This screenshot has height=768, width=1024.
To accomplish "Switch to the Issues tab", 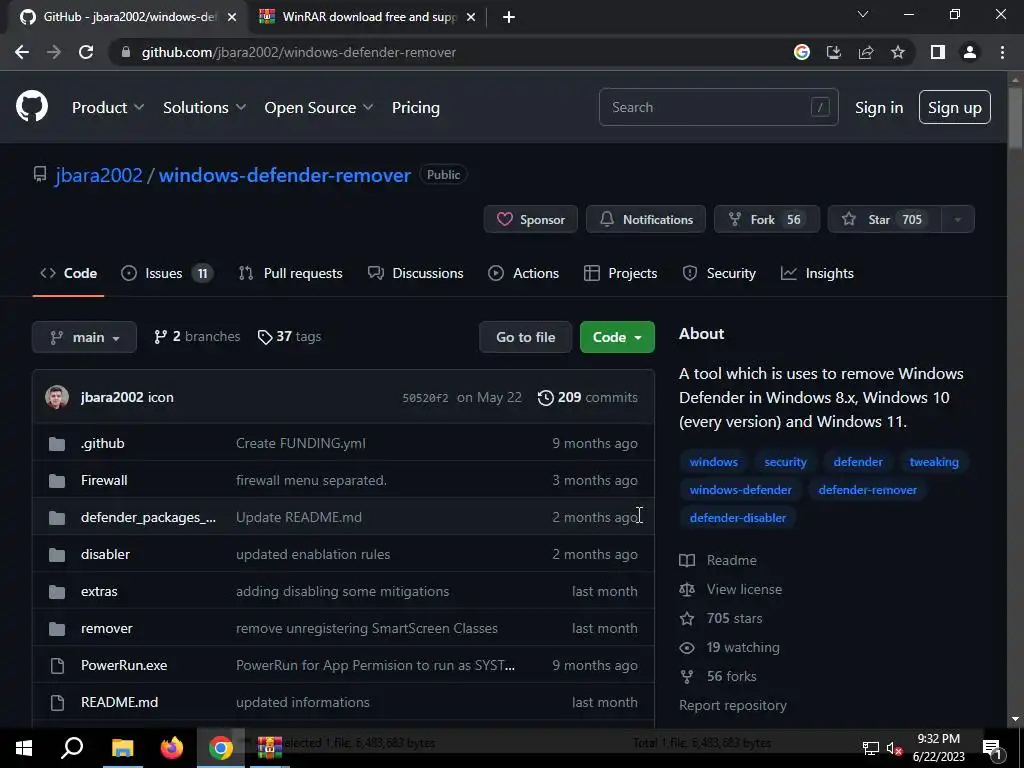I will point(167,274).
